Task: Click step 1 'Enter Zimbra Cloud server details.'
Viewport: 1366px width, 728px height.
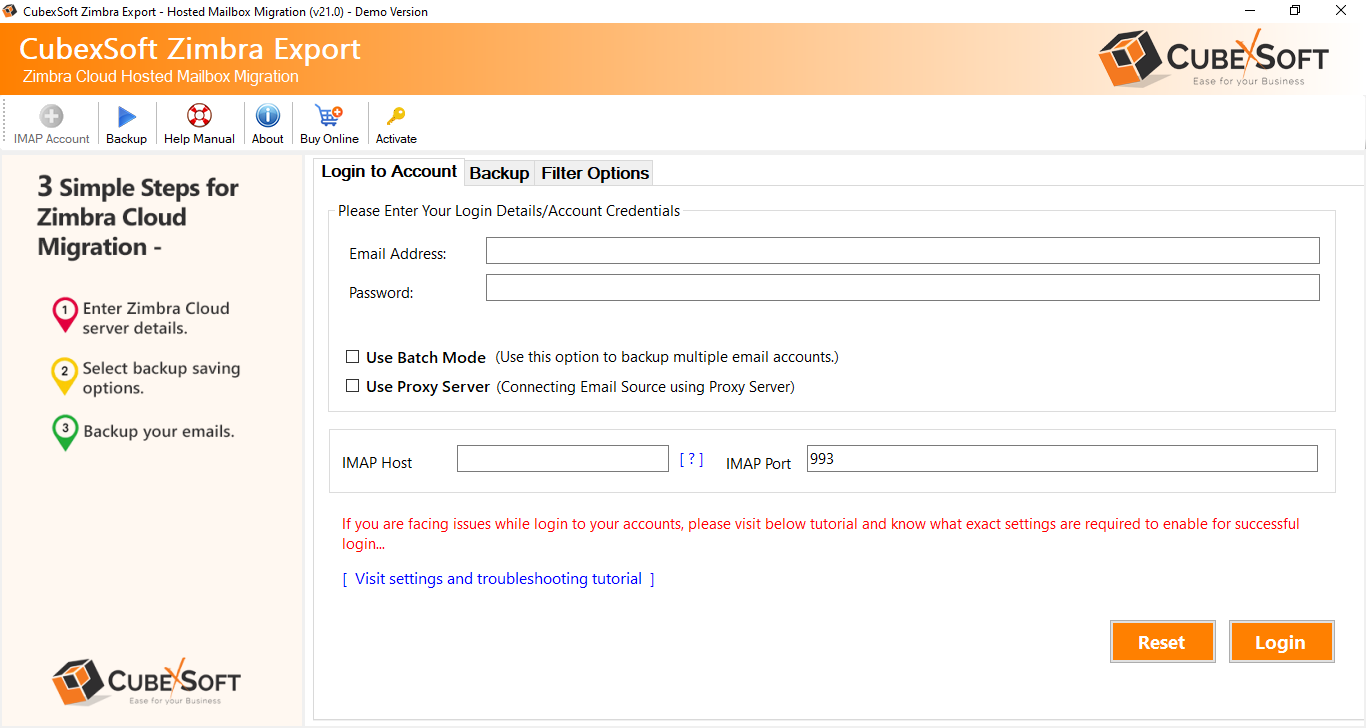Action: tap(141, 318)
